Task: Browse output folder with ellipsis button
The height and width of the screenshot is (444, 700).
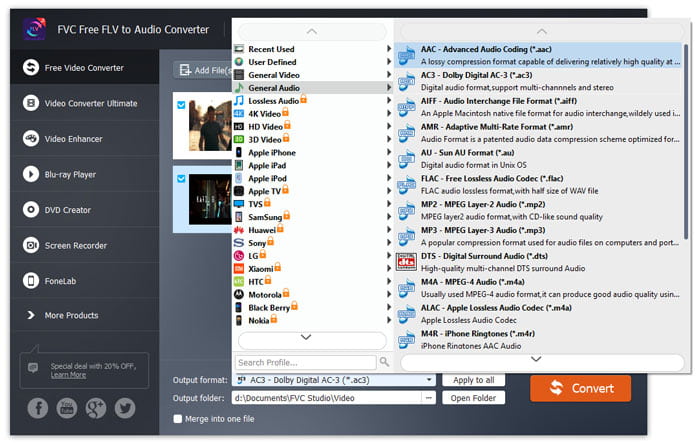Action: tap(429, 398)
